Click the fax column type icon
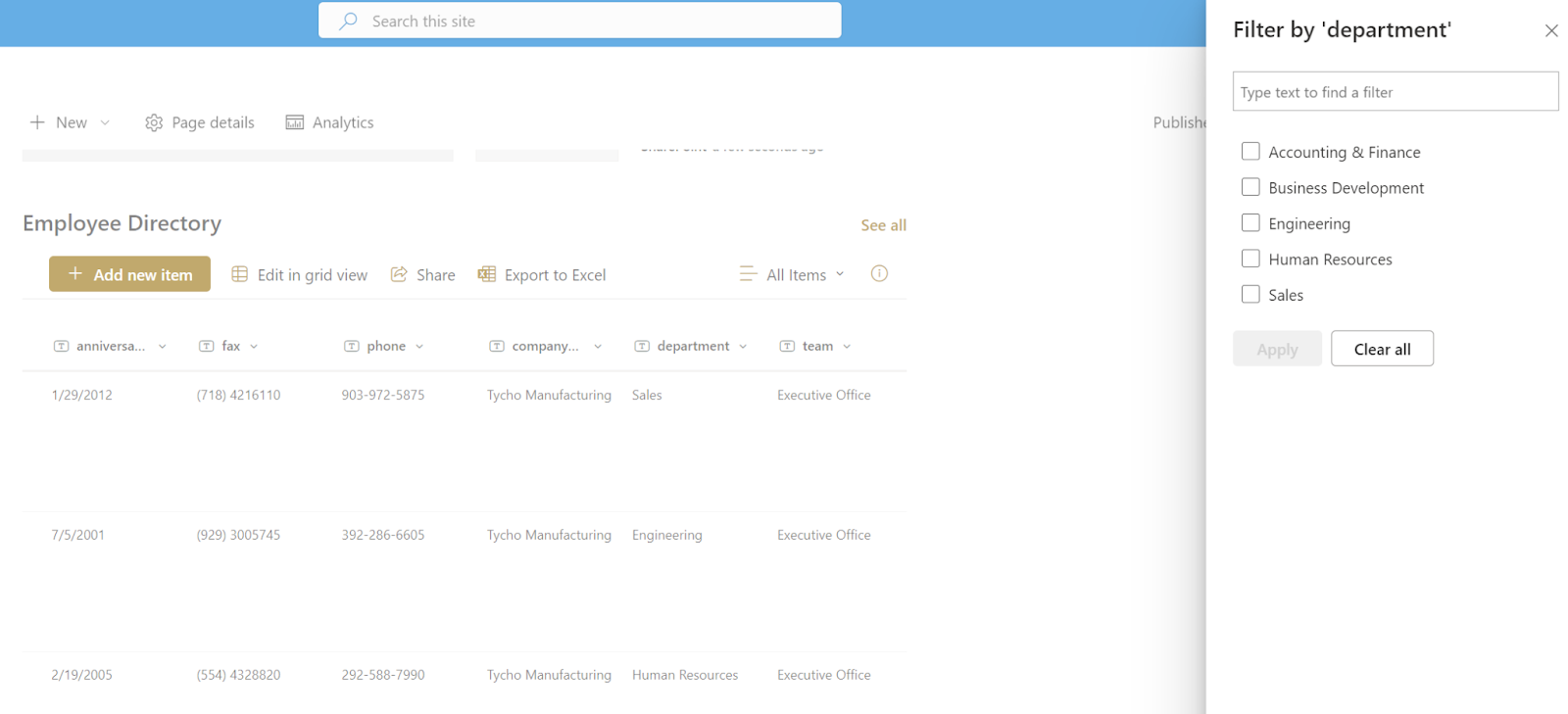This screenshot has width=1568, height=714. 206,346
